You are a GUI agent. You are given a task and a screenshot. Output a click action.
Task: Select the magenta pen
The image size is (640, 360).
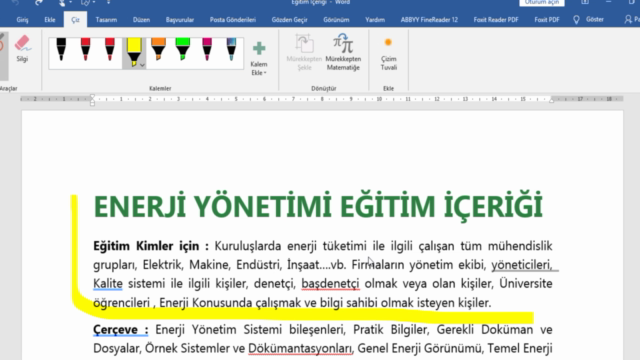click(207, 49)
